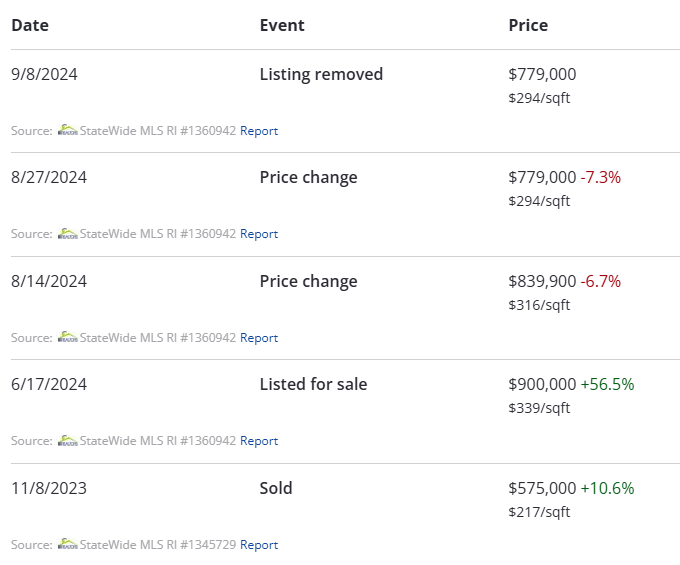Click the $339/sqft value
Image resolution: width=680 pixels, height=565 pixels.
(x=539, y=408)
